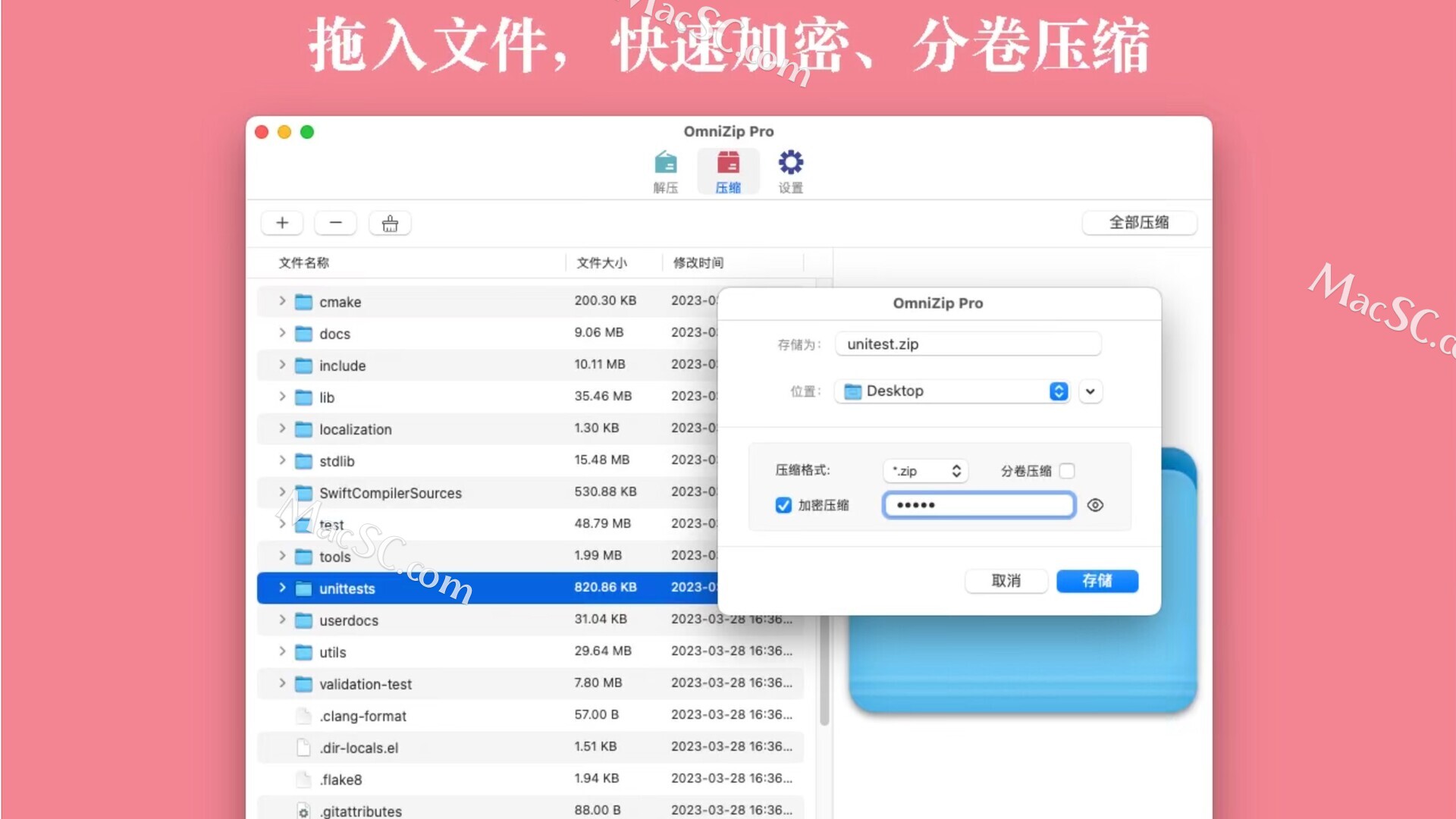Click the clear-list broom button
The image size is (1456, 819).
[x=390, y=223]
